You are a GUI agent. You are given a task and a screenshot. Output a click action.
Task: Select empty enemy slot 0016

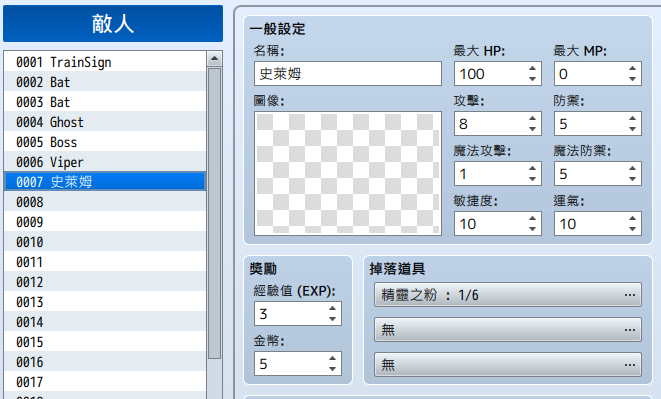tap(105, 362)
